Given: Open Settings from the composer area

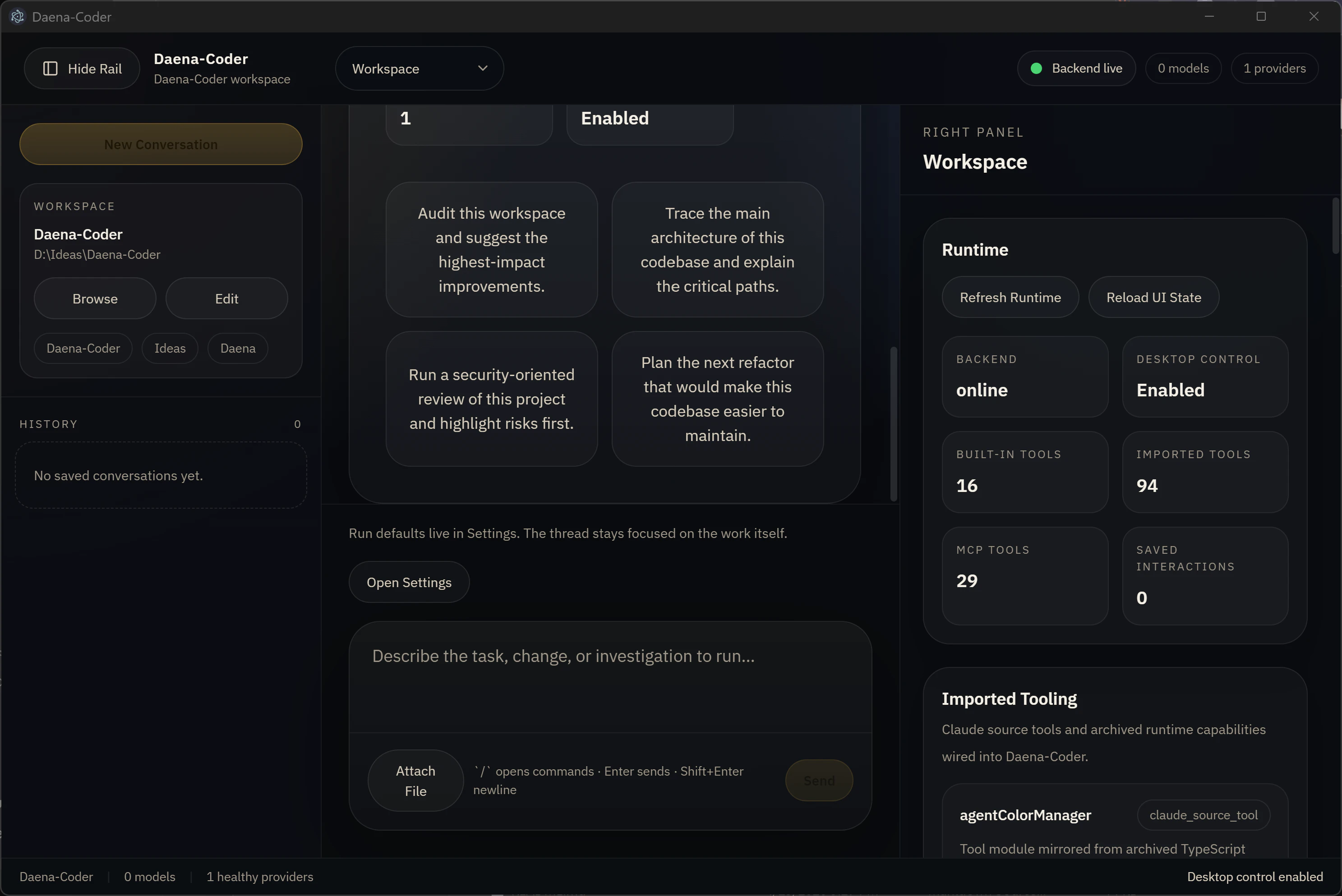Looking at the screenshot, I should 409,582.
